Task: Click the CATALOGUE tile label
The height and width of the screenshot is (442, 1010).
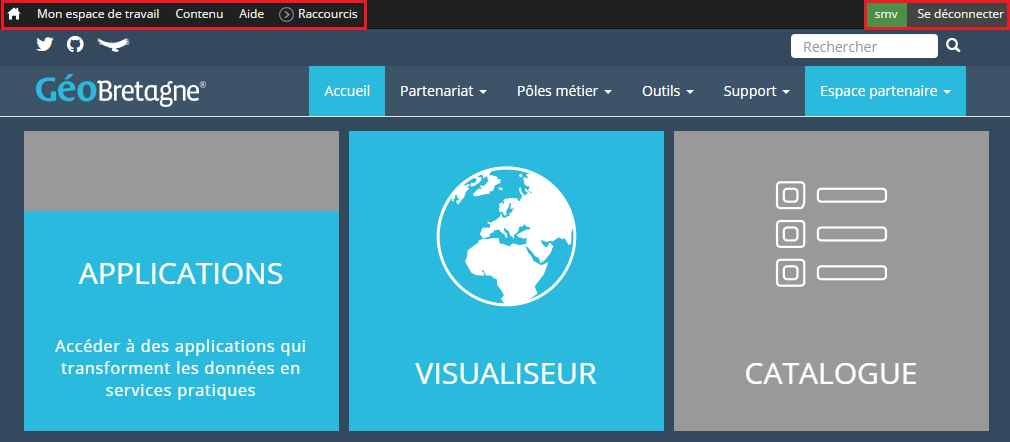Action: click(831, 374)
